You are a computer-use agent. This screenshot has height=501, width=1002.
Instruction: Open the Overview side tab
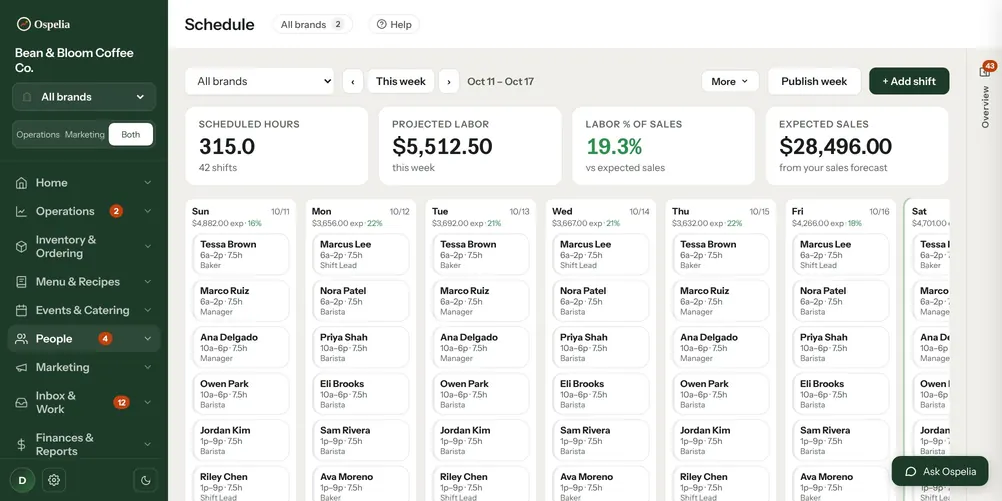pos(985,107)
